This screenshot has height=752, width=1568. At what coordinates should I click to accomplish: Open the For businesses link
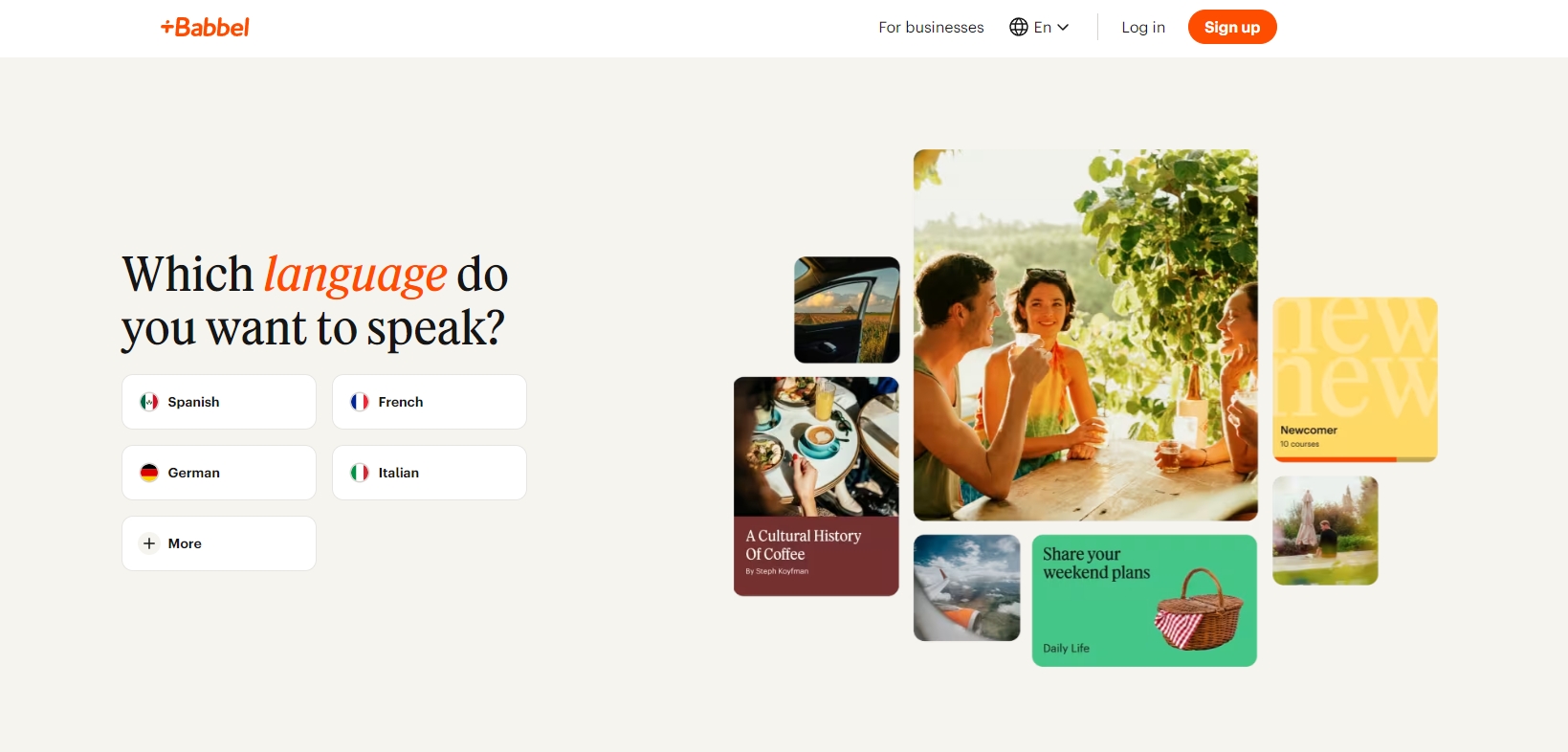(931, 27)
